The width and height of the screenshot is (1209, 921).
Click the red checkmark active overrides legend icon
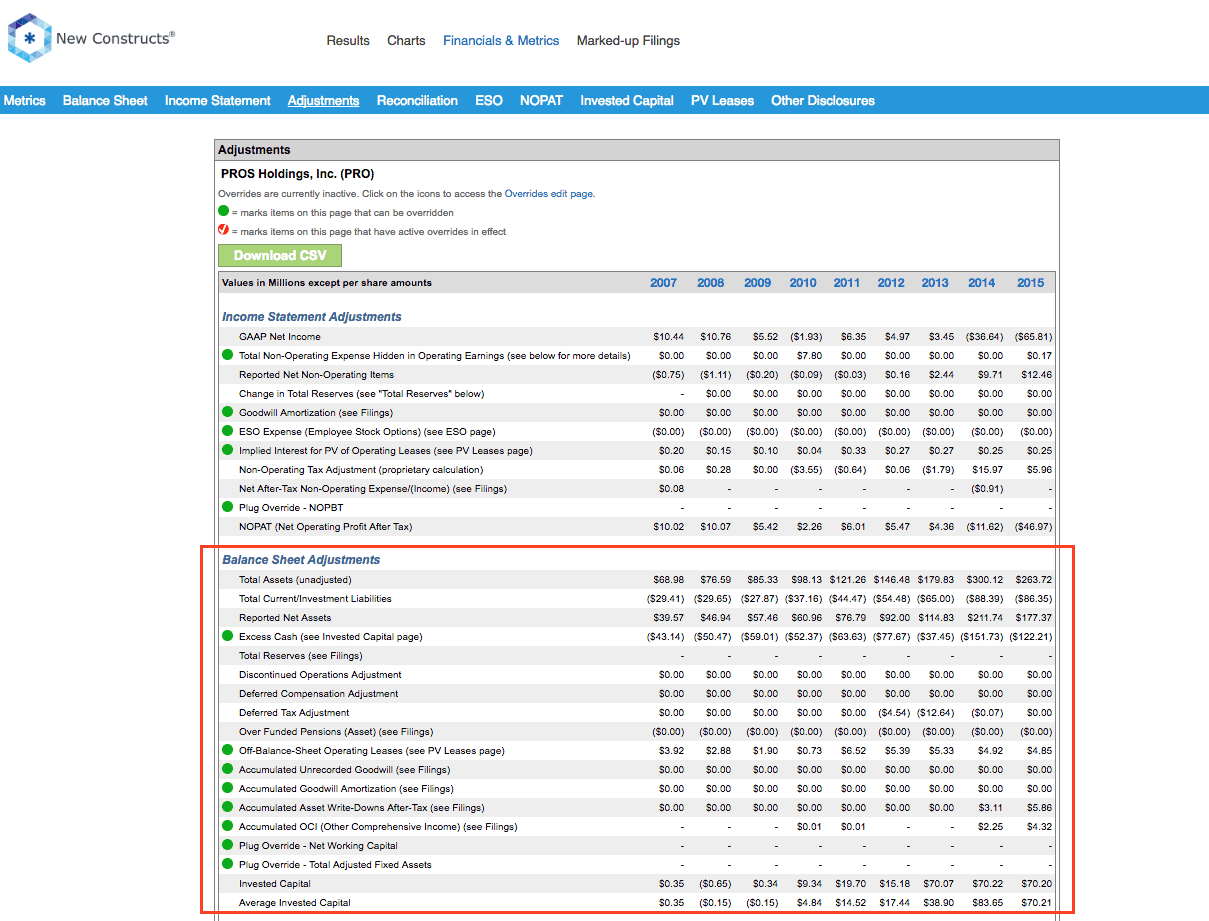pos(224,230)
